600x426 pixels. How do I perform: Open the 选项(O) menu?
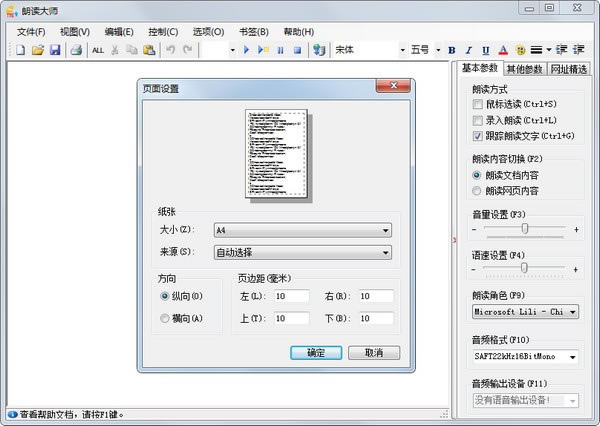[x=209, y=32]
